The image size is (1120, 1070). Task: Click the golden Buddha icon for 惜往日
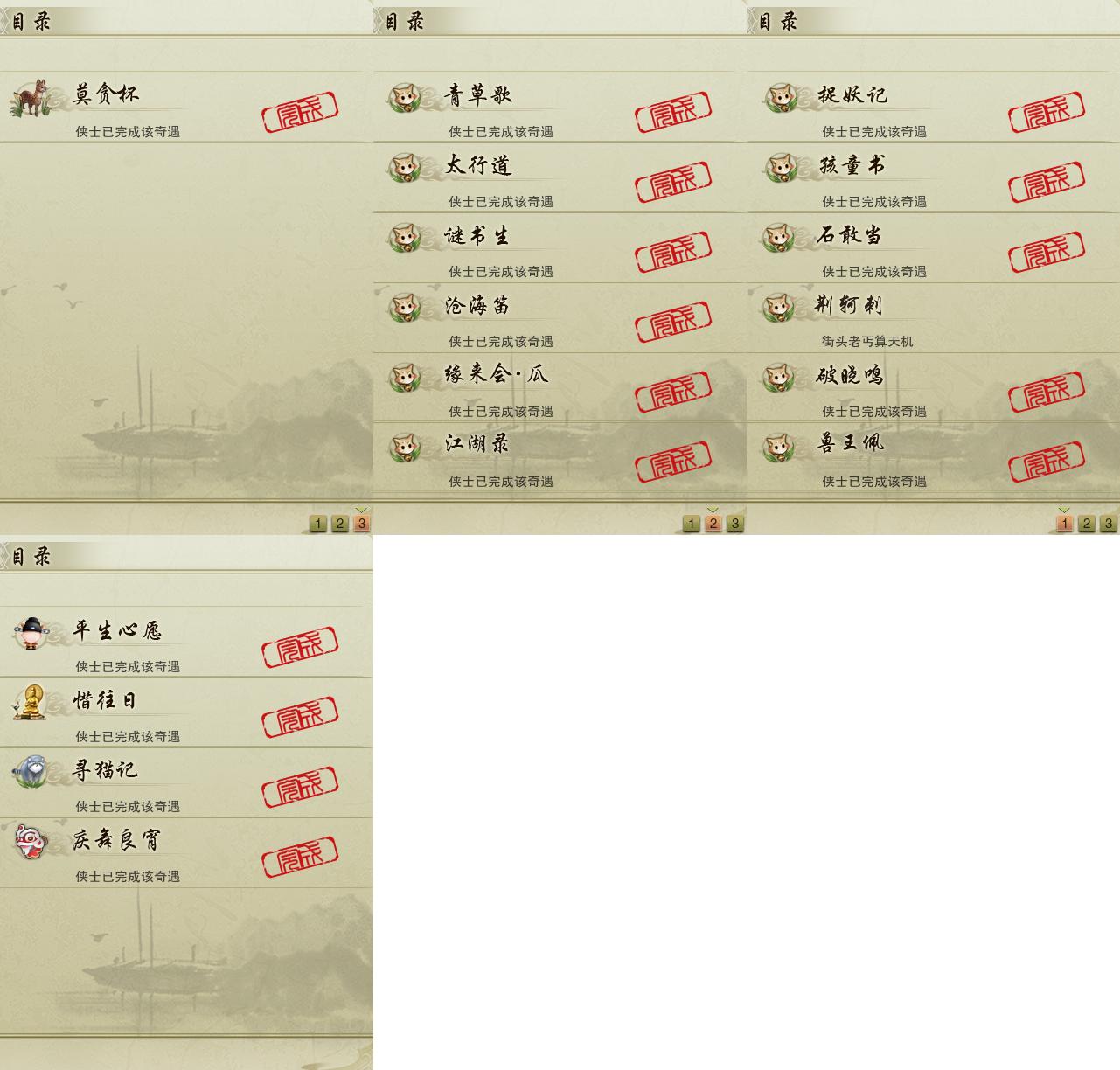[31, 702]
